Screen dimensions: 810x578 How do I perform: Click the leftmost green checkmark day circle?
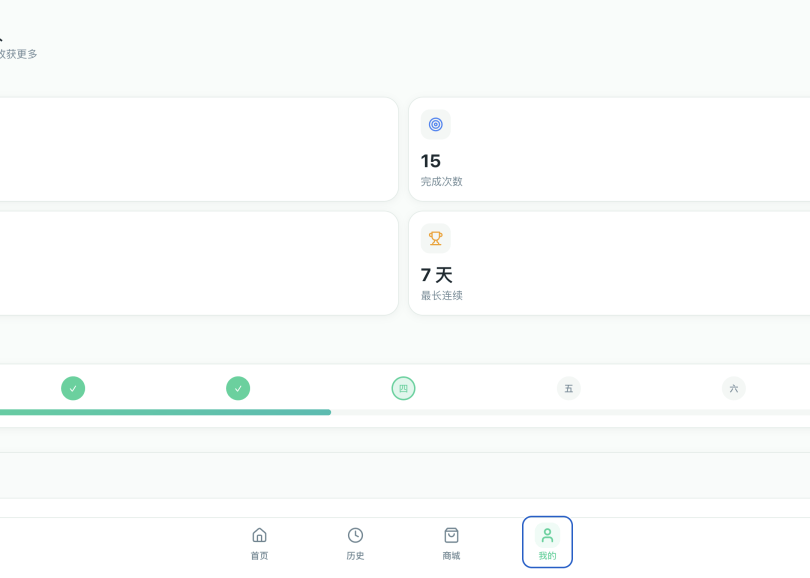73,388
